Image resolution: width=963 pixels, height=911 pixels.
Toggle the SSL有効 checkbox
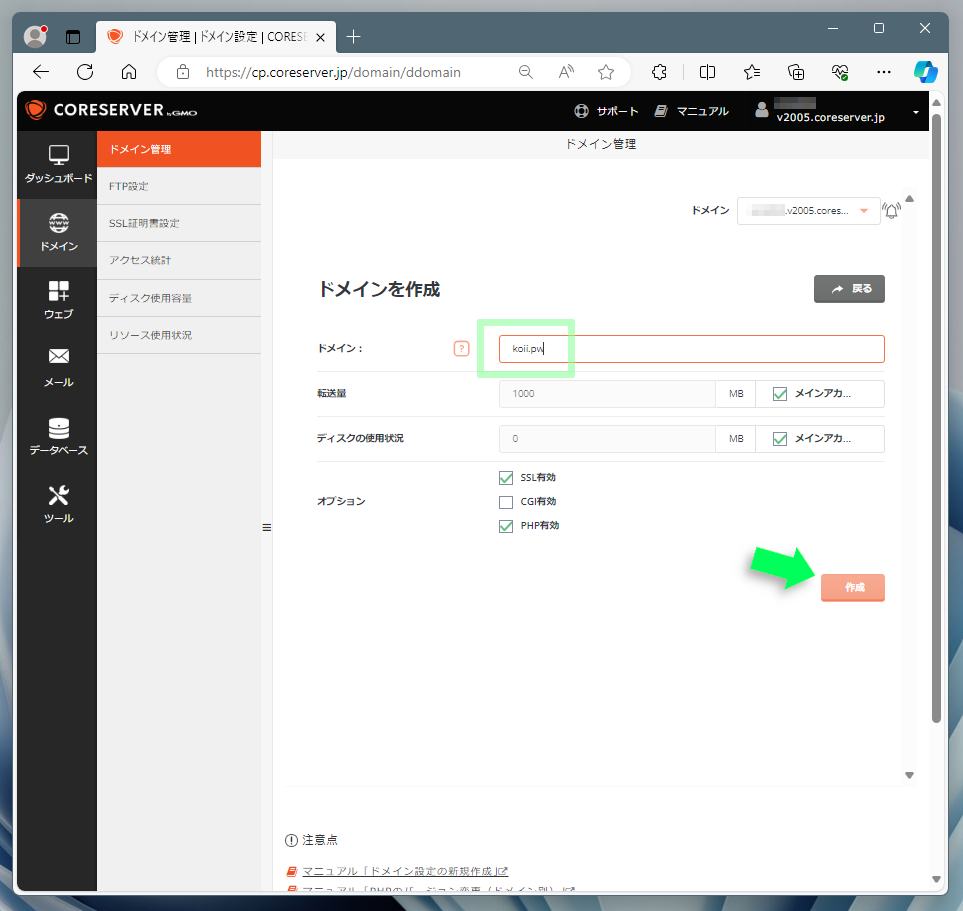tap(506, 478)
